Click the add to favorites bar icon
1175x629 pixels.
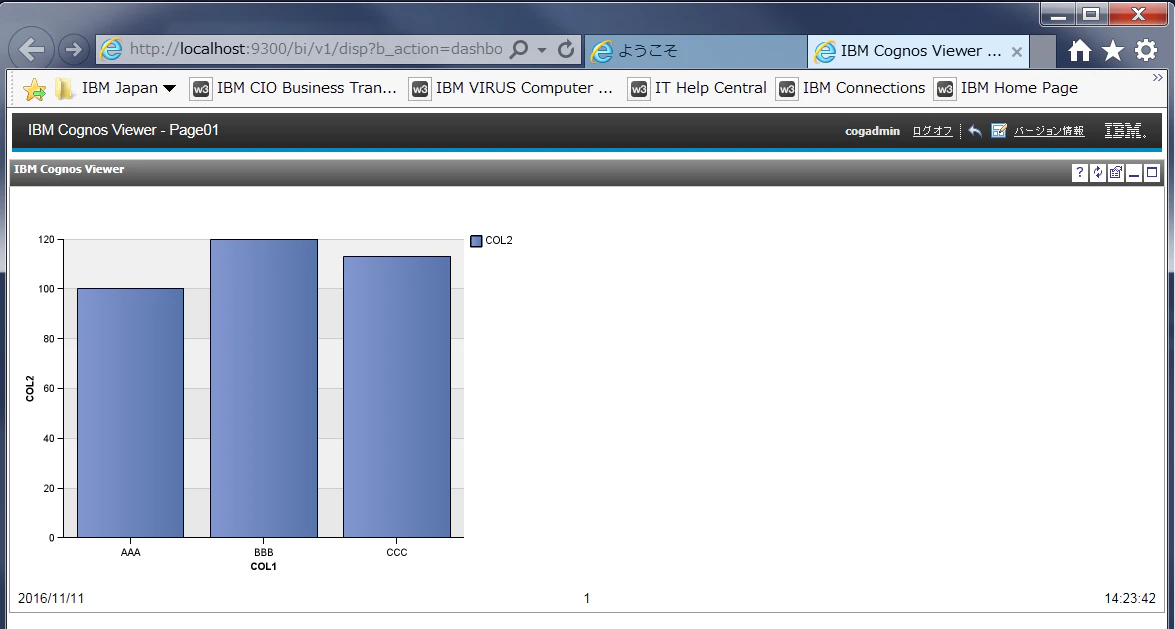tap(34, 89)
